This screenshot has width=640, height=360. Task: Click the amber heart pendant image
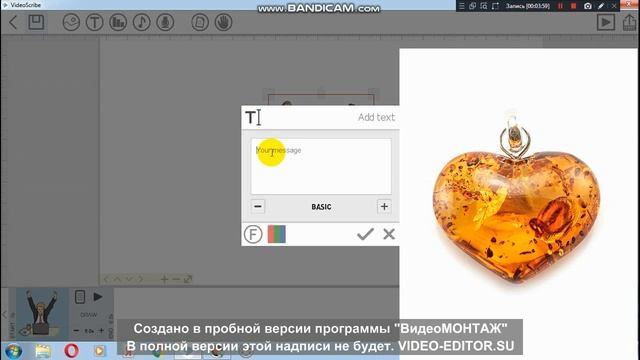pos(516,198)
